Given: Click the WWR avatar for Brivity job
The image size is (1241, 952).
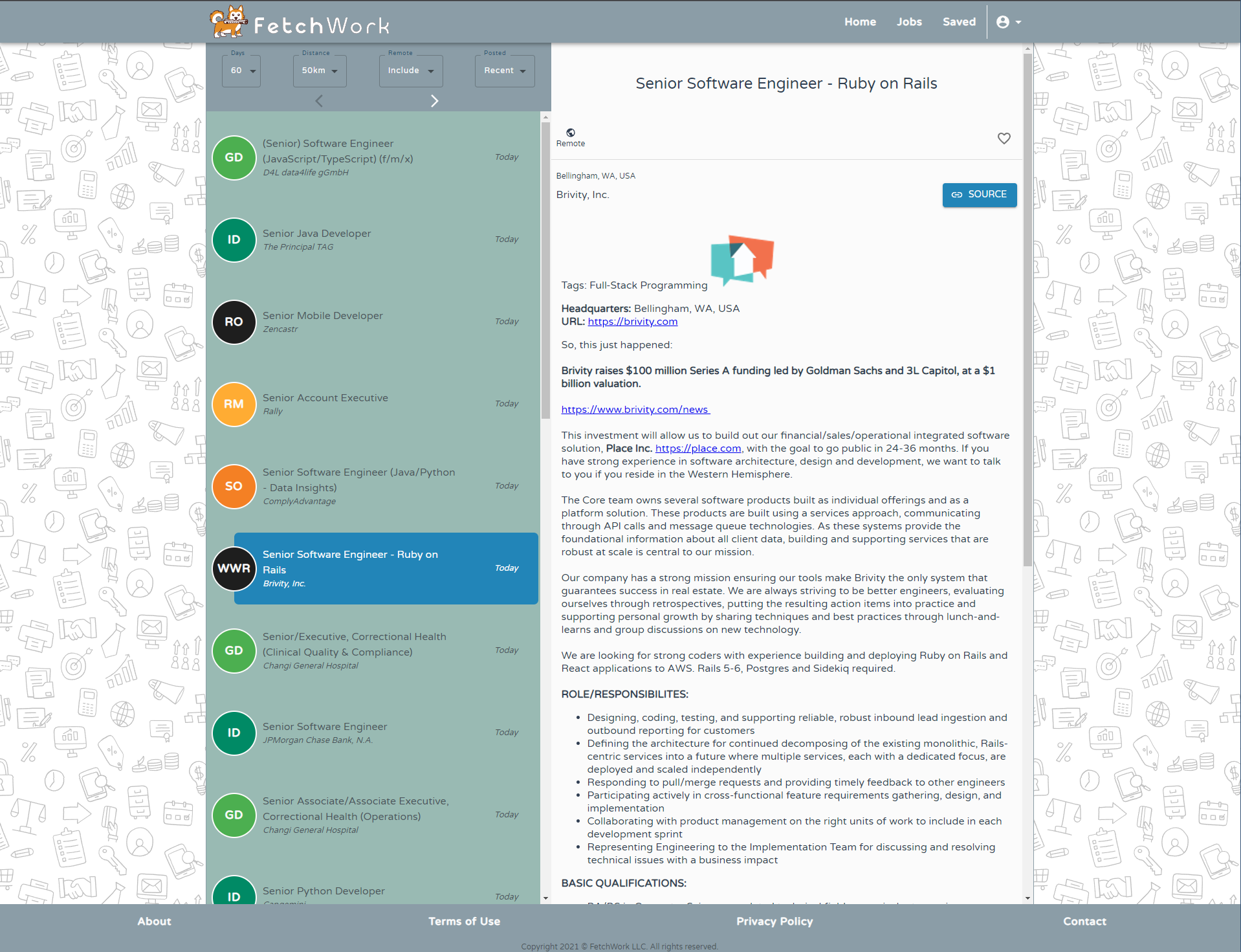Looking at the screenshot, I should [x=234, y=568].
